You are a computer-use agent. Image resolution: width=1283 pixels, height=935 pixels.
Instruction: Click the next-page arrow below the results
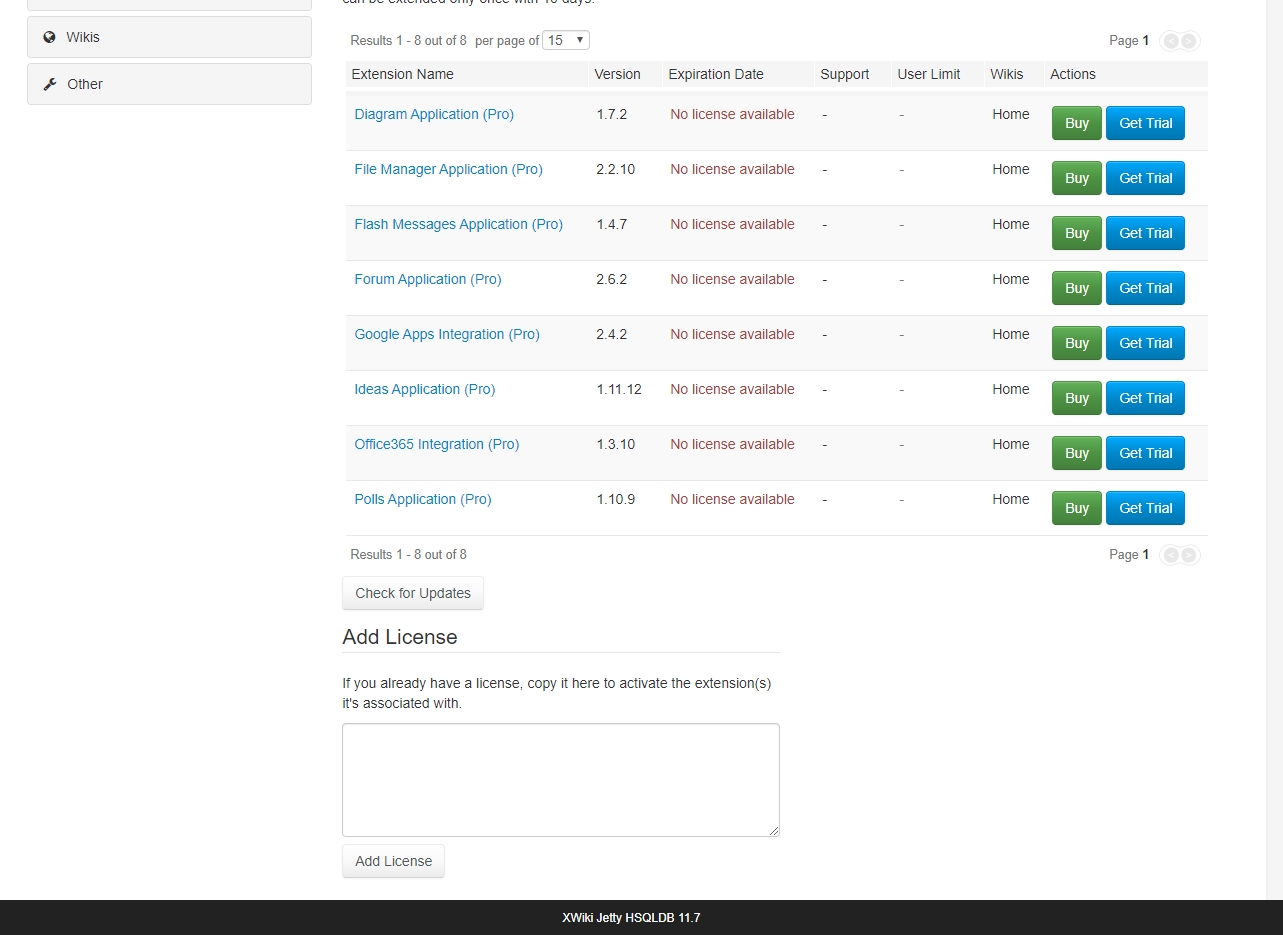point(1190,555)
